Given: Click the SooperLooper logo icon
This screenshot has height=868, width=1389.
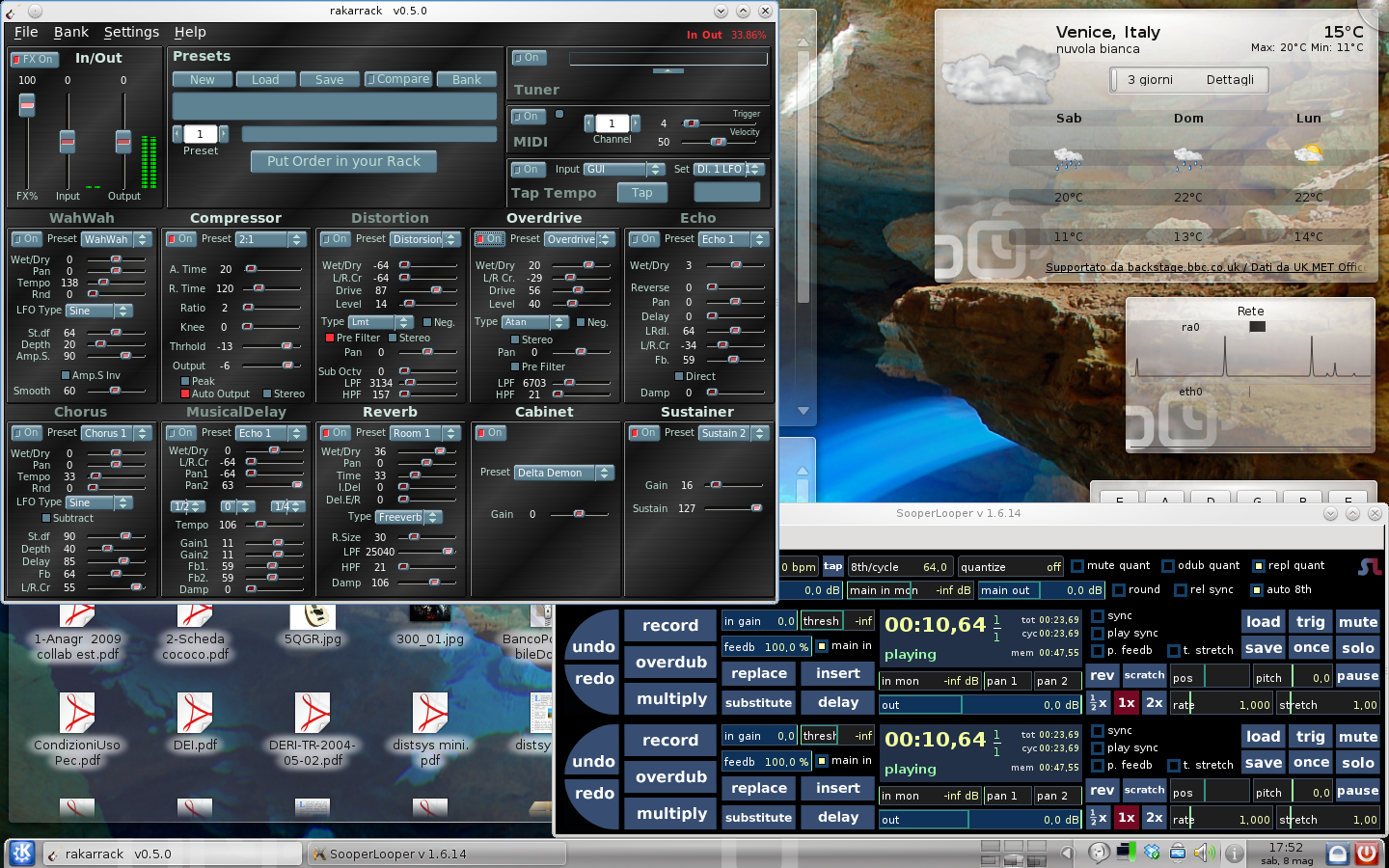Looking at the screenshot, I should point(1369,567).
